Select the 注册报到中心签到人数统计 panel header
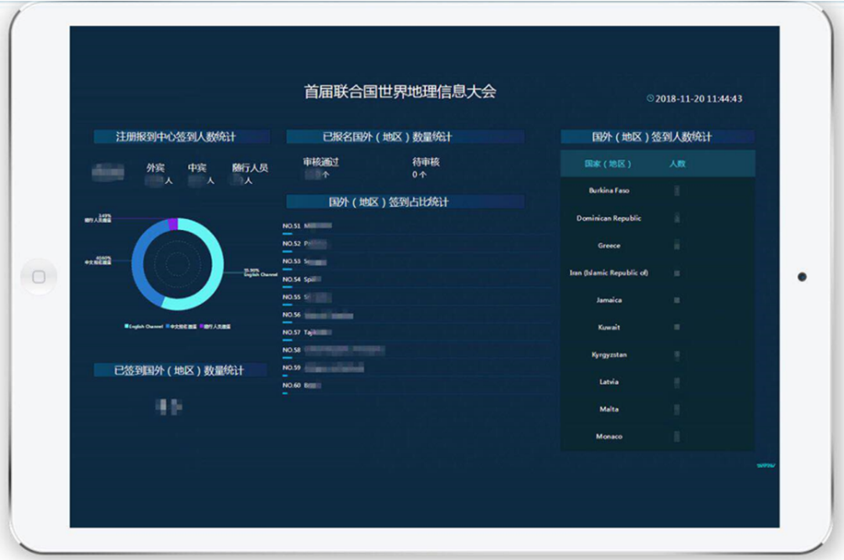 click(182, 137)
